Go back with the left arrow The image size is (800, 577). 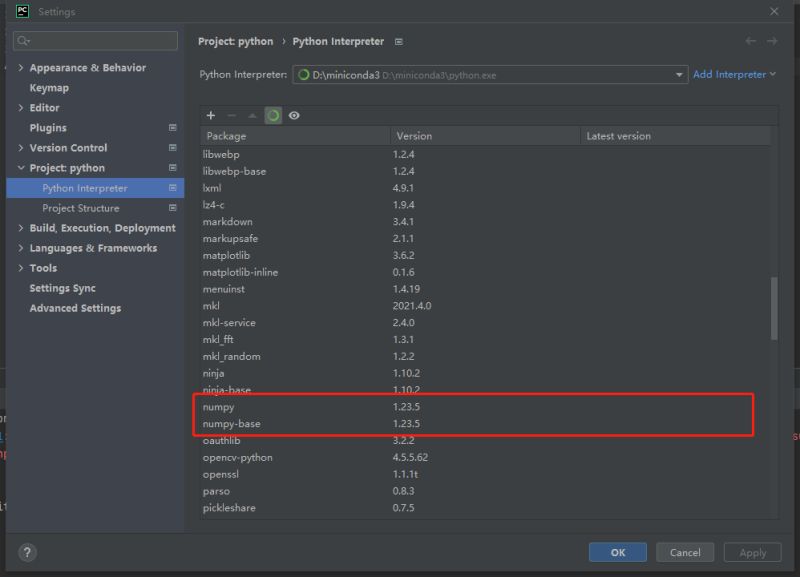pos(751,41)
